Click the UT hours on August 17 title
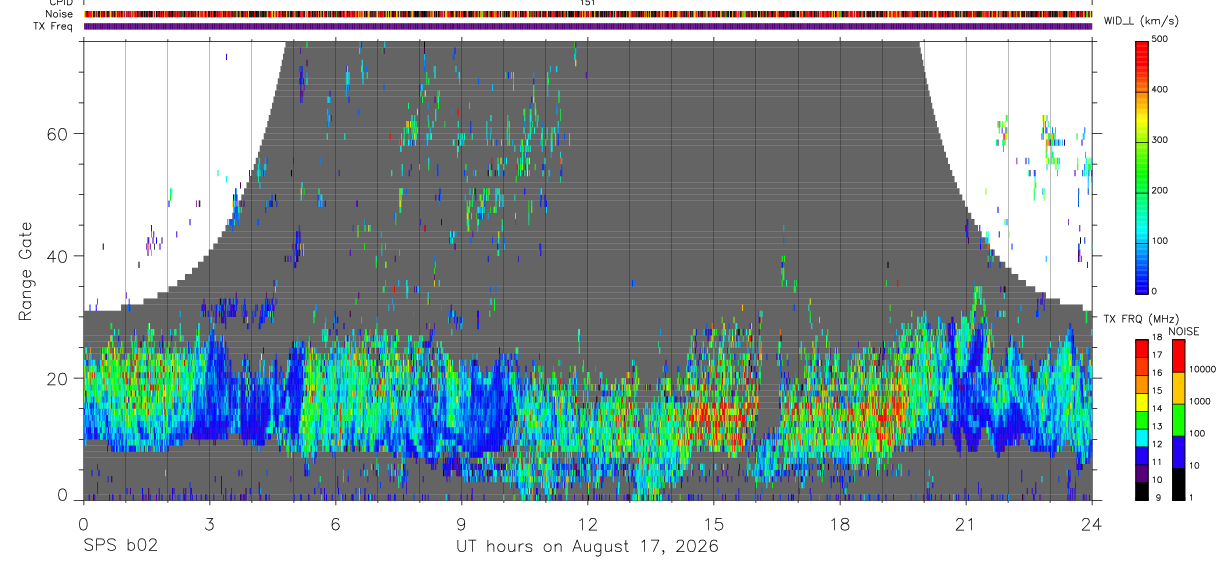This screenshot has width=1228, height=567. click(587, 546)
